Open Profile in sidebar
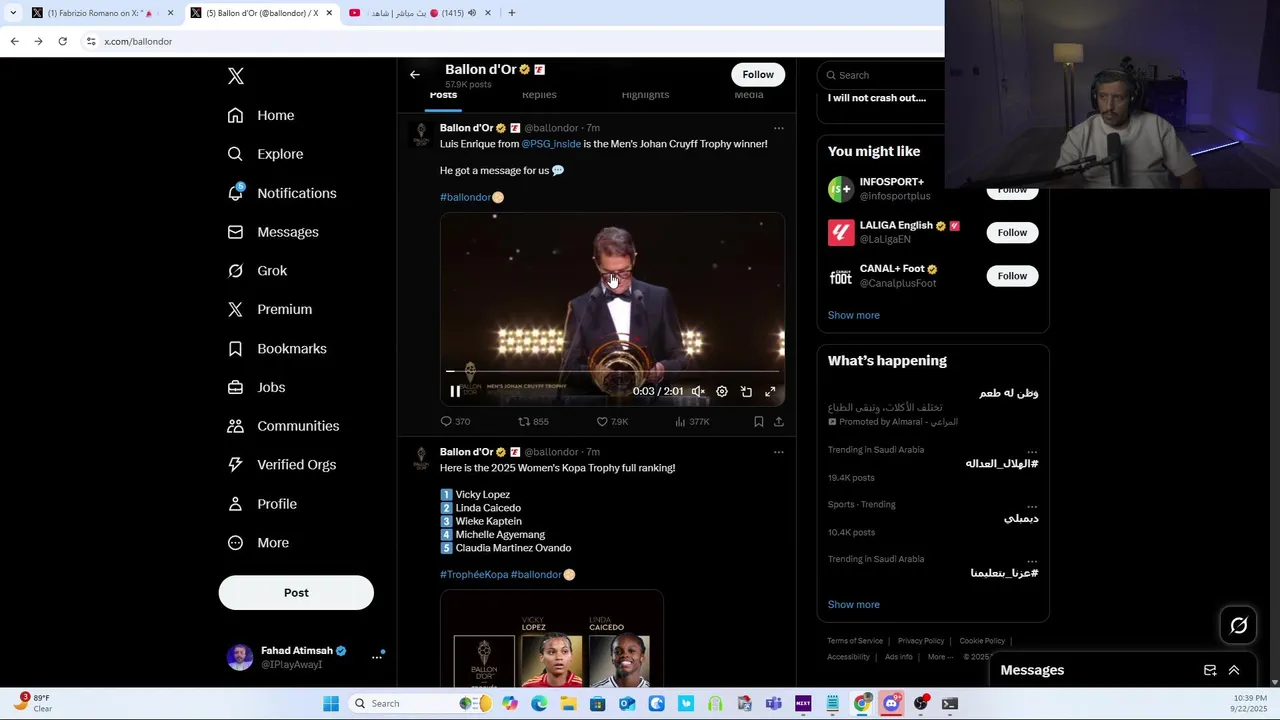1280x720 pixels. [x=262, y=504]
